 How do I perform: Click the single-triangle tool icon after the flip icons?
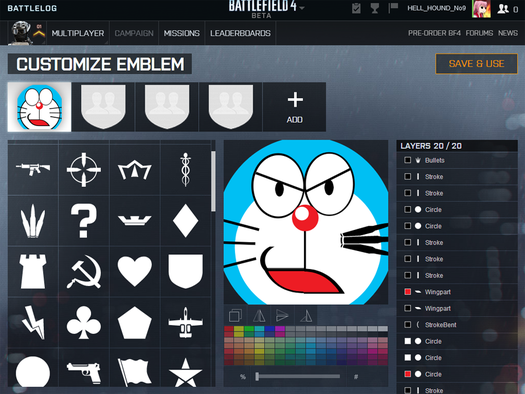306,315
